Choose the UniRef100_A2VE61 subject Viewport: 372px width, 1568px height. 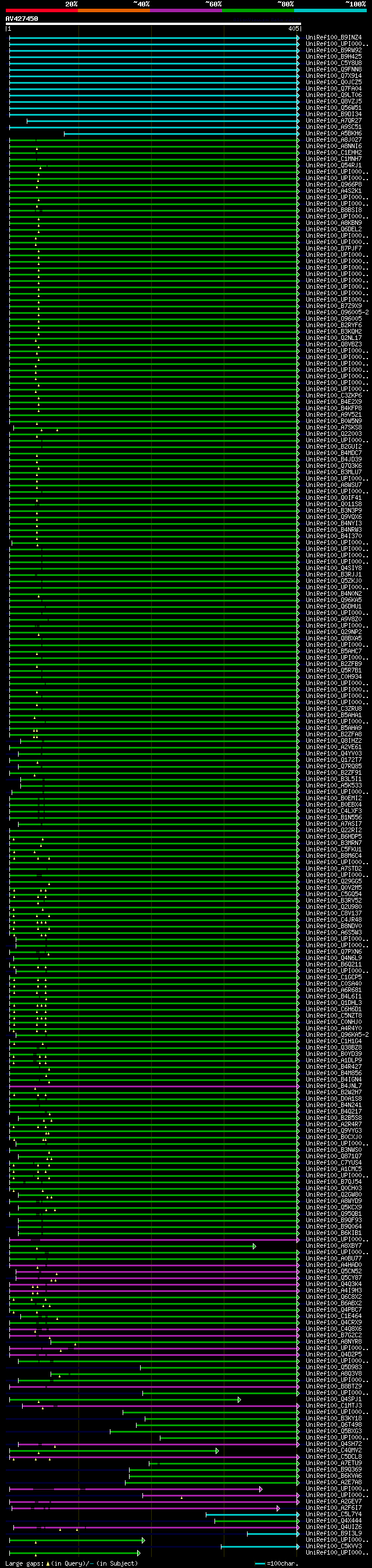tap(334, 747)
